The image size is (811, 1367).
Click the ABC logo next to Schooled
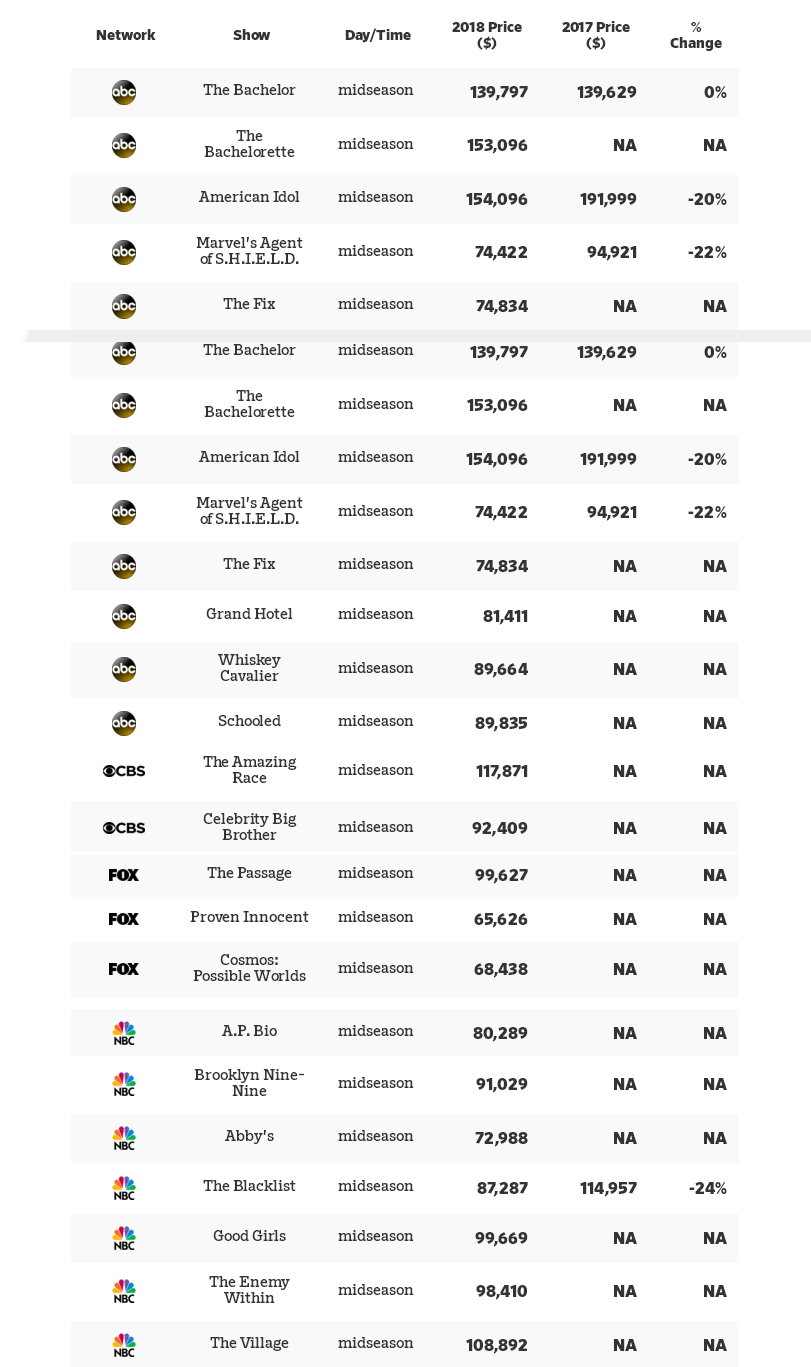pos(124,723)
